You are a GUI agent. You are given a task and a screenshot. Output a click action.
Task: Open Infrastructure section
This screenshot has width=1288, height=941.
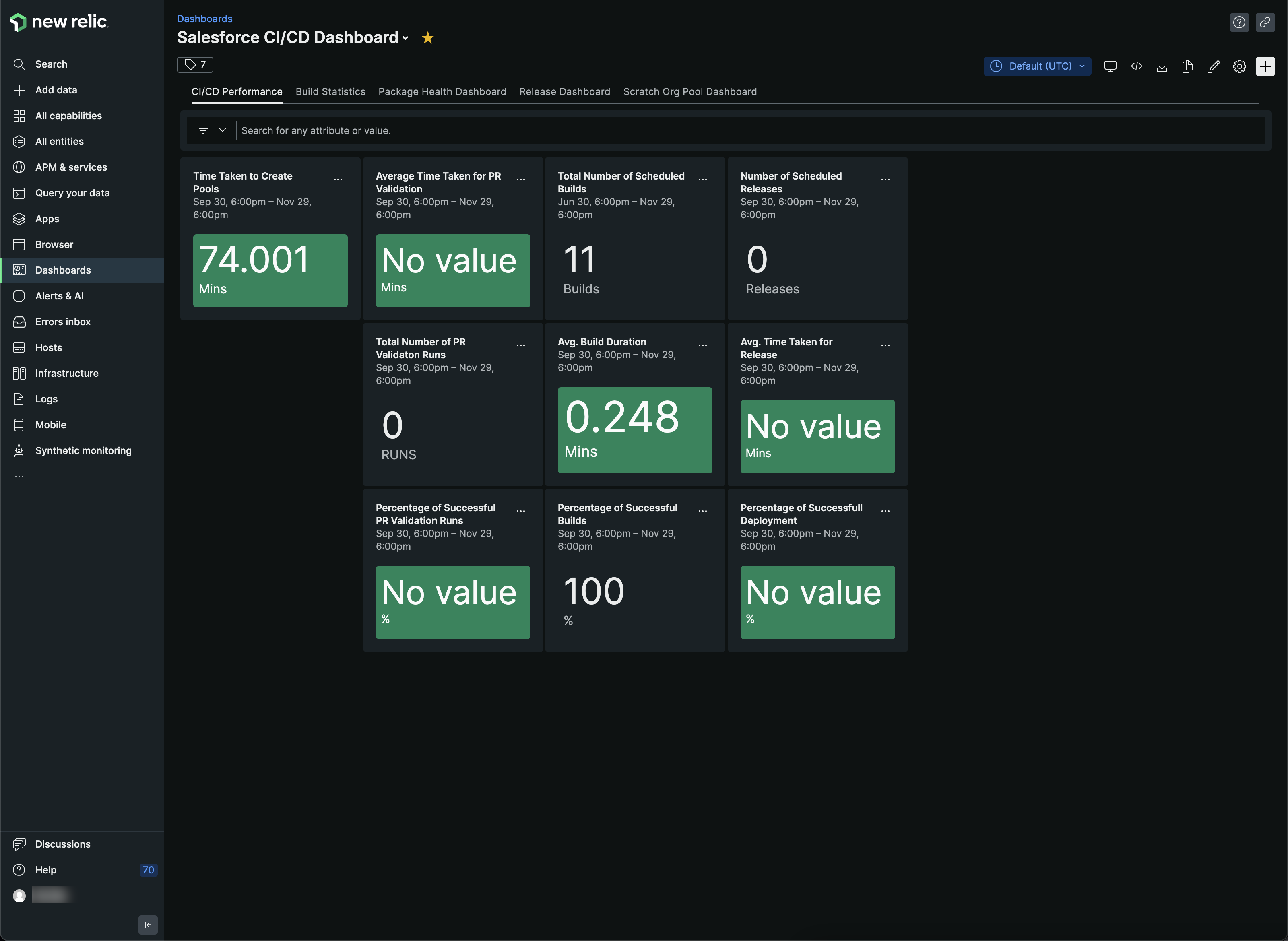coord(82,373)
